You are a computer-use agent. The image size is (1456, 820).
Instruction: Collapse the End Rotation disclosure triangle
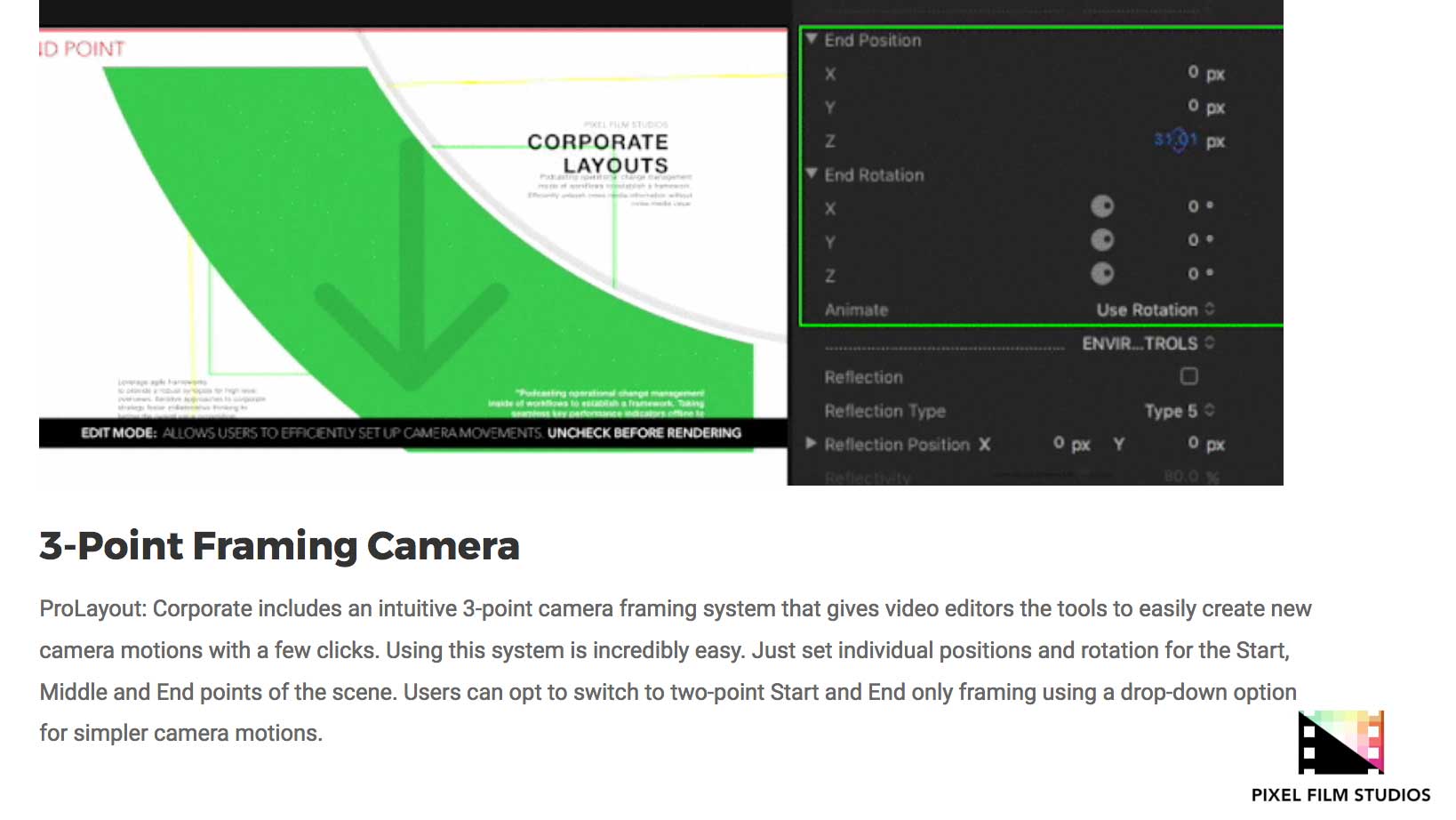click(811, 173)
